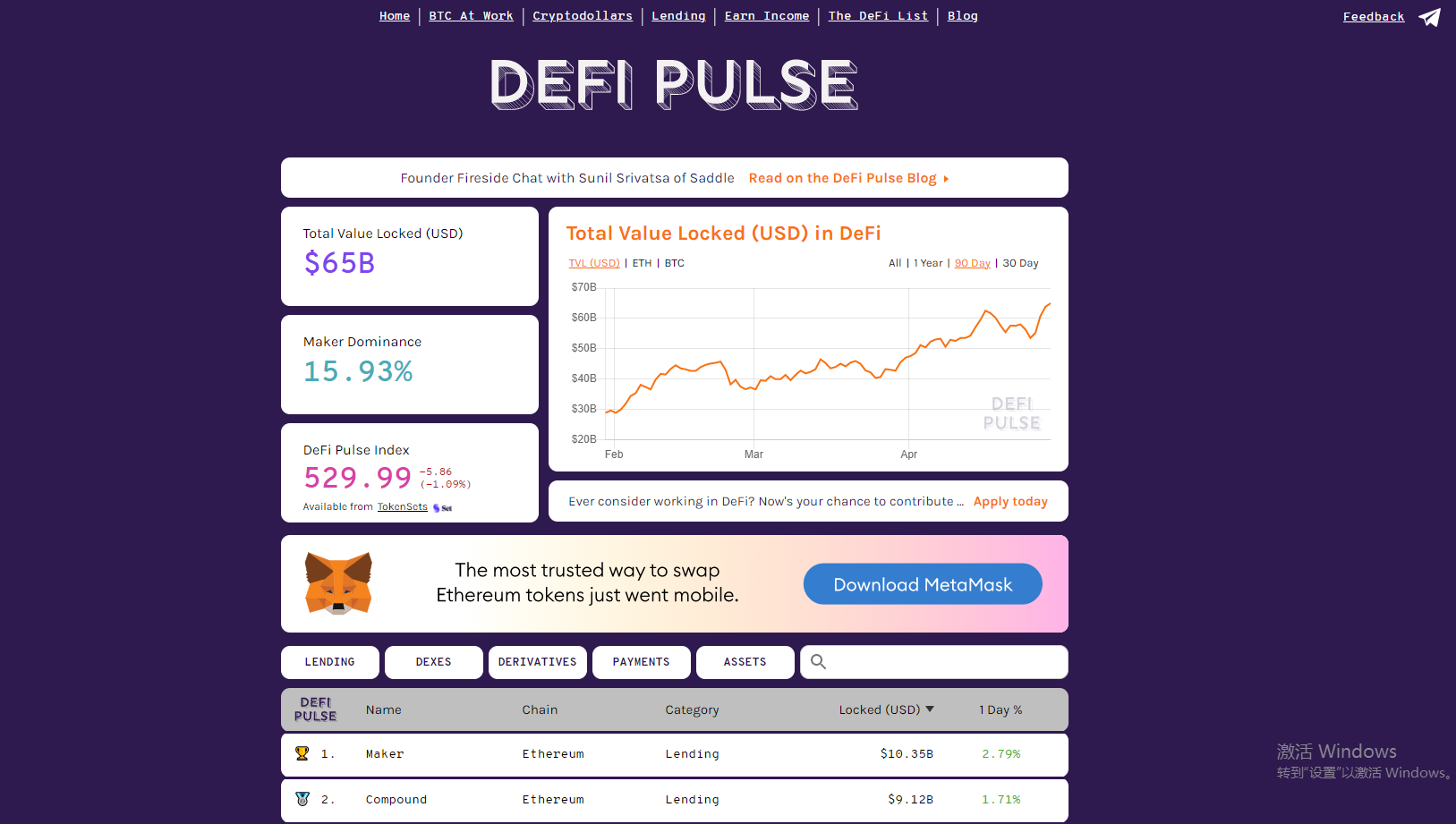Screen dimensions: 1456x824
Task: Click into the project search field
Action: (x=944, y=662)
